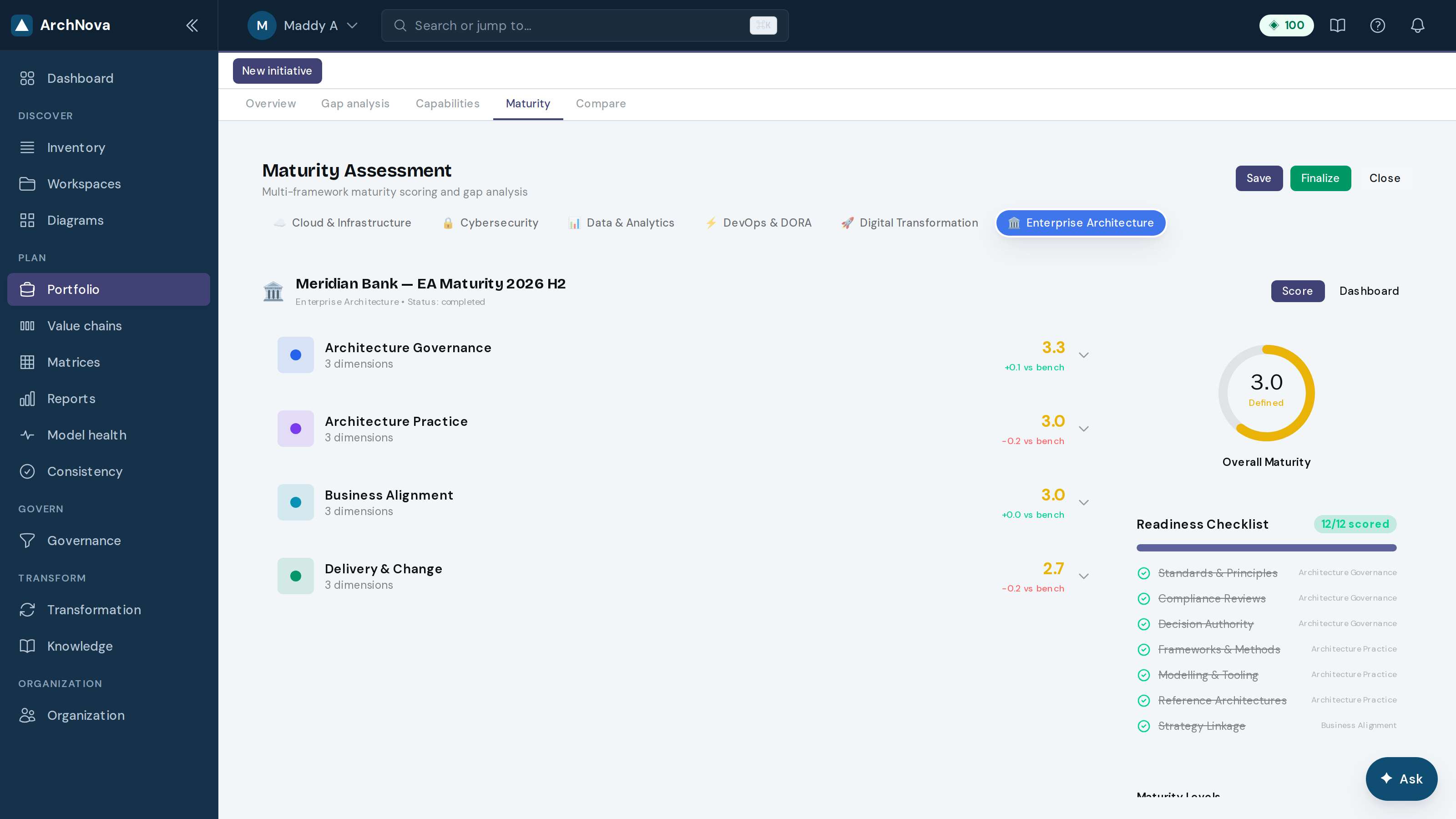The width and height of the screenshot is (1456, 819).
Task: Click Architecture Governance blue swatch
Action: pos(296,355)
